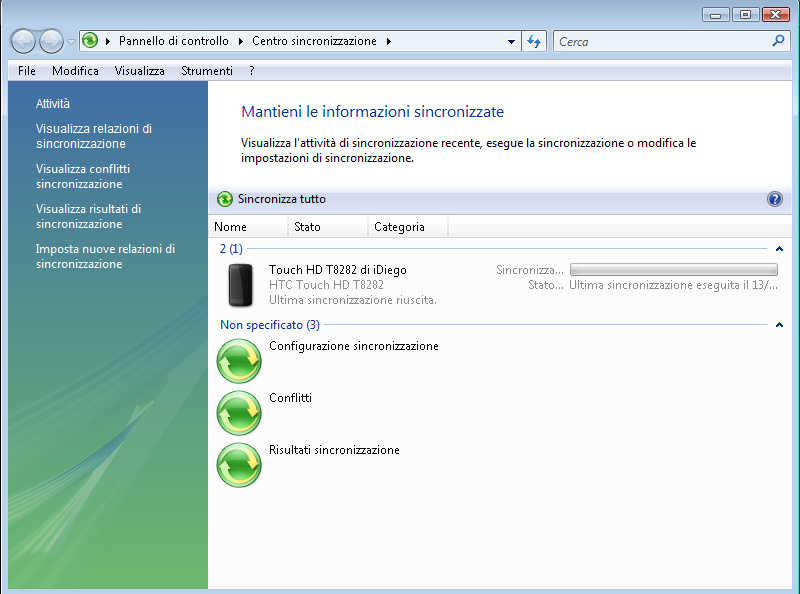Screen dimensions: 800x594
Task: Open the address bar history dropdown arrow
Action: point(511,41)
